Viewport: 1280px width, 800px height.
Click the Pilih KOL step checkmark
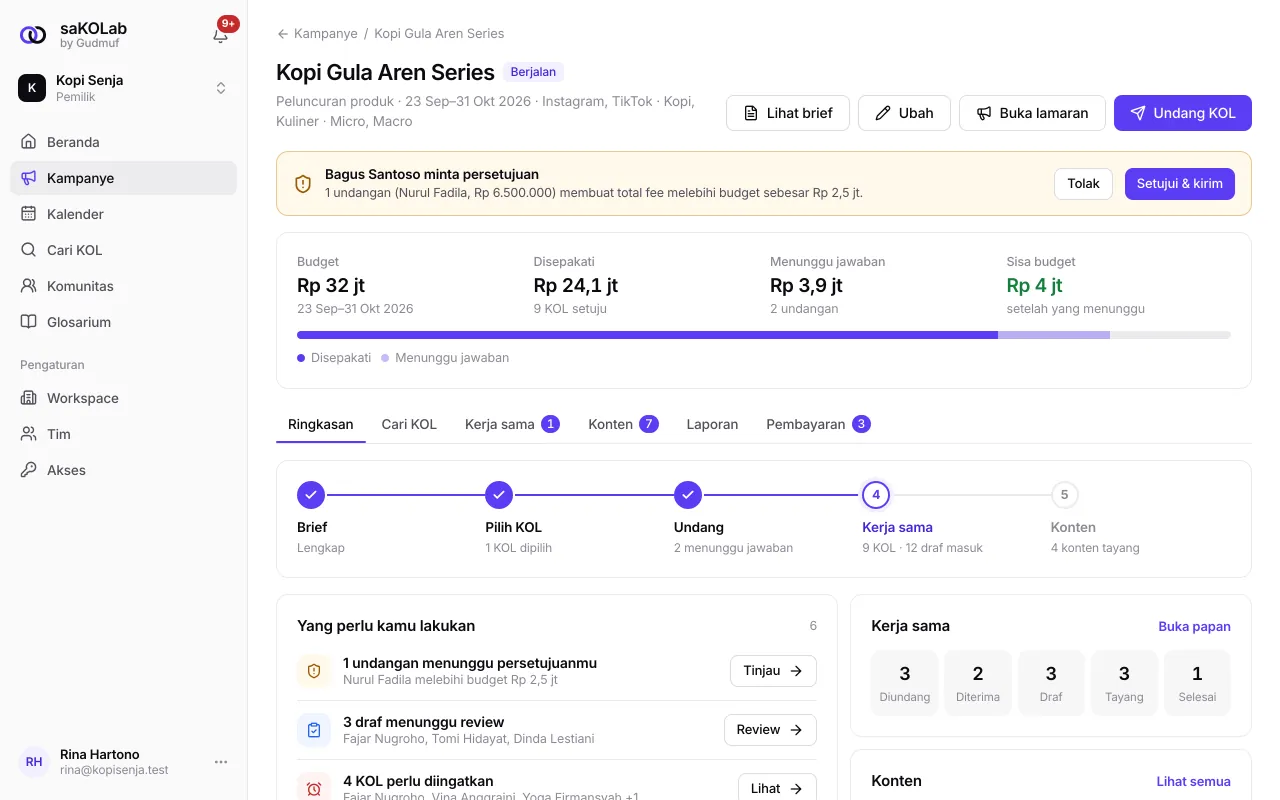[499, 495]
